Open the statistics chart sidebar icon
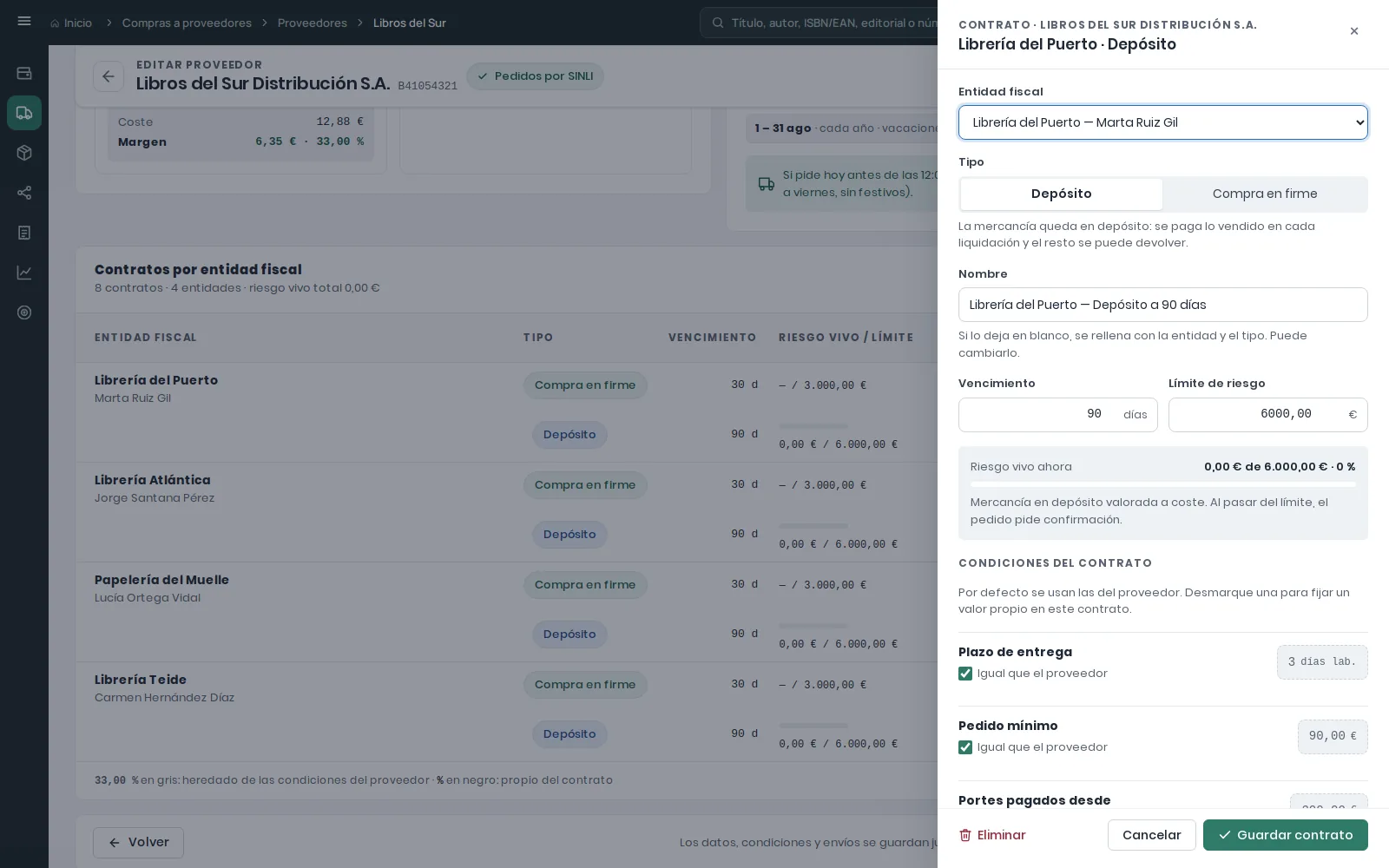Viewport: 1389px width, 868px height. pyautogui.click(x=24, y=273)
